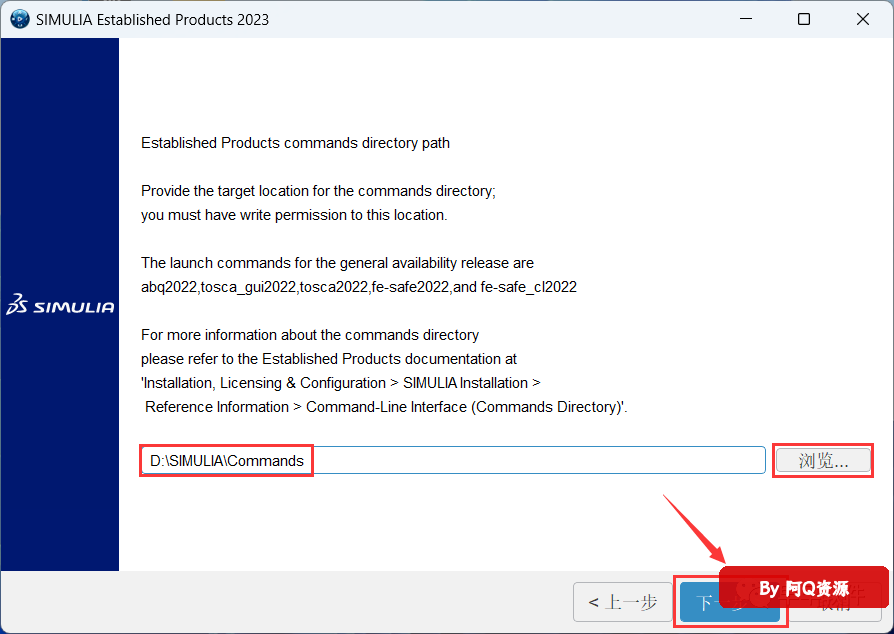Click the SIMULIA app icon in title bar
Image resolution: width=894 pixels, height=634 pixels.
tap(19, 19)
